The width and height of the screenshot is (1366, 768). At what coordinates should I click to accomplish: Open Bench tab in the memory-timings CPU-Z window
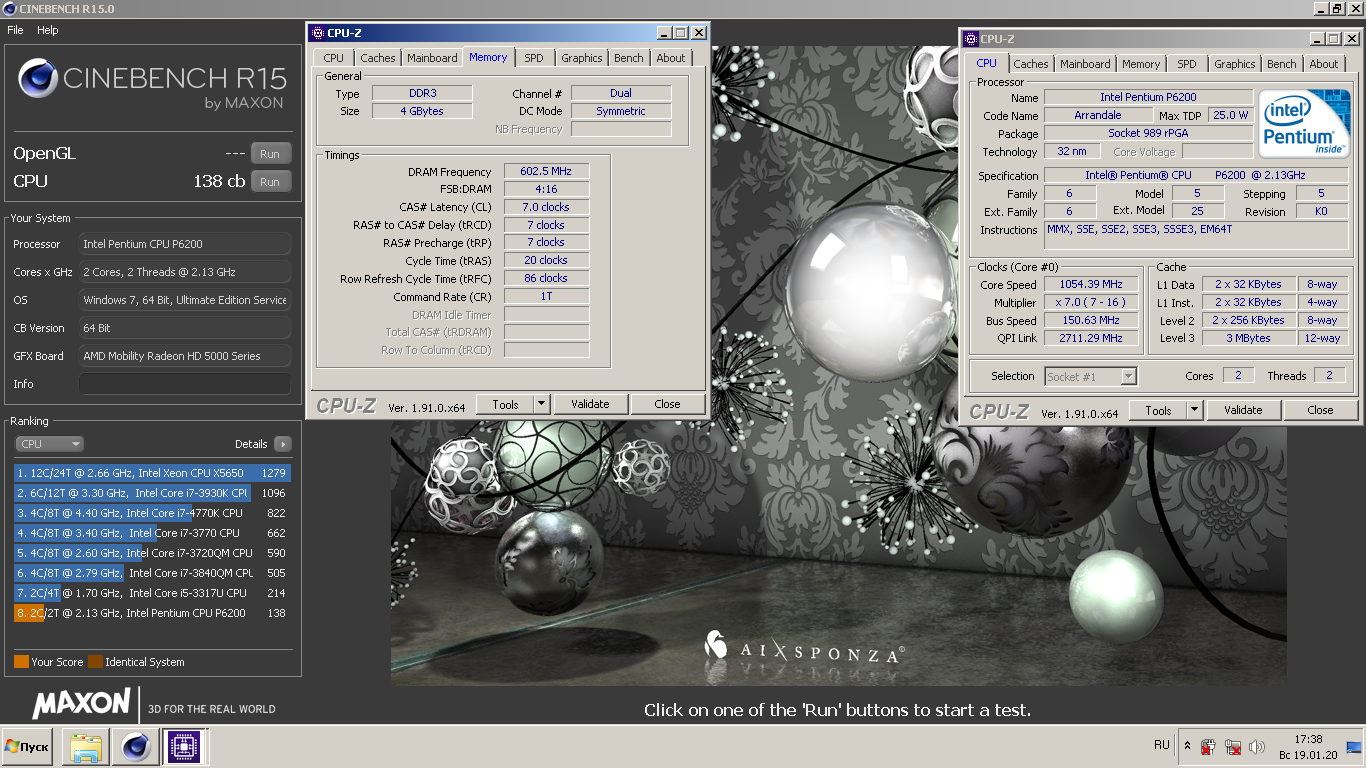click(x=629, y=58)
